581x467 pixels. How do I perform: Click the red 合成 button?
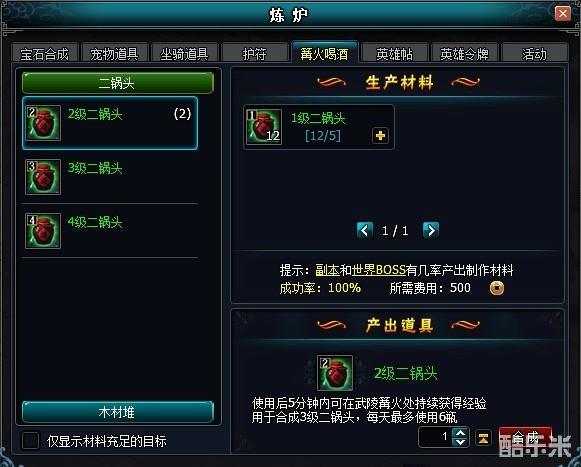(x=525, y=438)
